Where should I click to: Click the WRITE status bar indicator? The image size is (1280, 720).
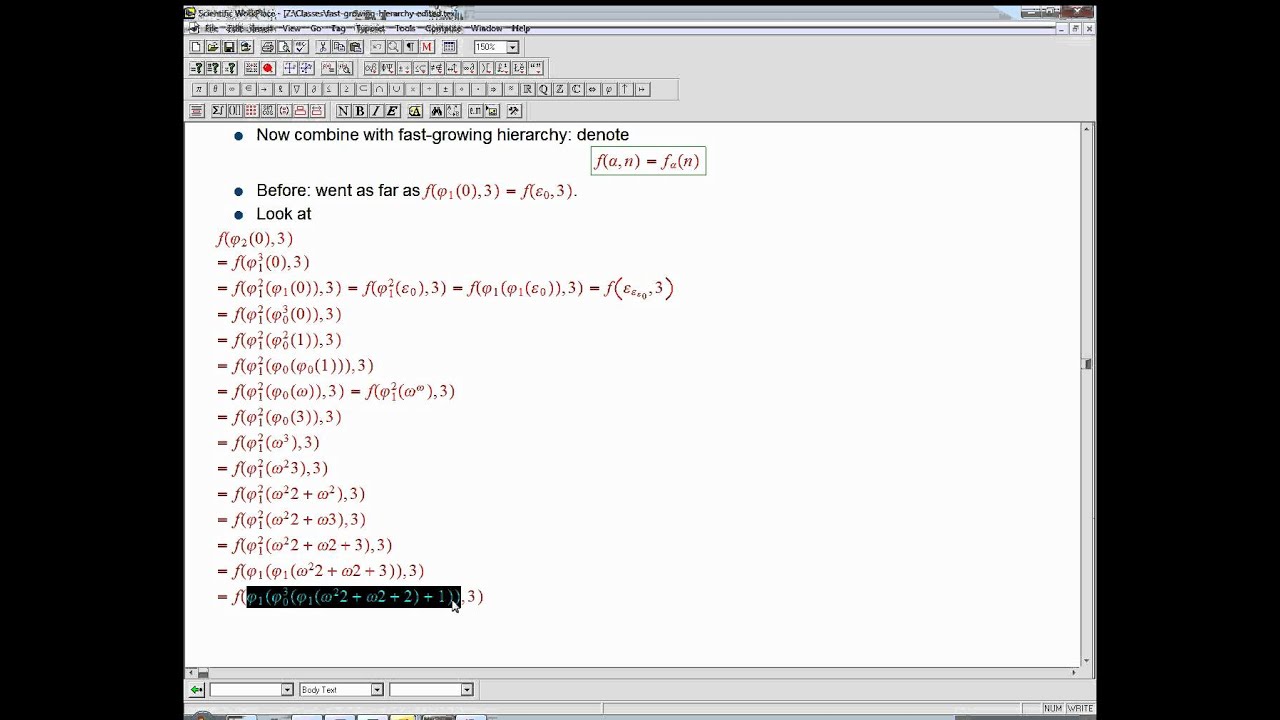1080,708
